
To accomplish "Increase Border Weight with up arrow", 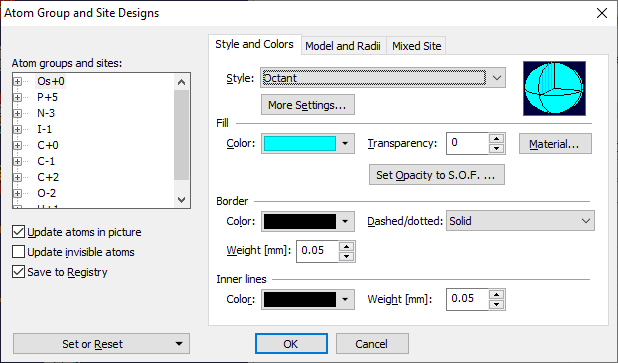I will click(x=346, y=246).
